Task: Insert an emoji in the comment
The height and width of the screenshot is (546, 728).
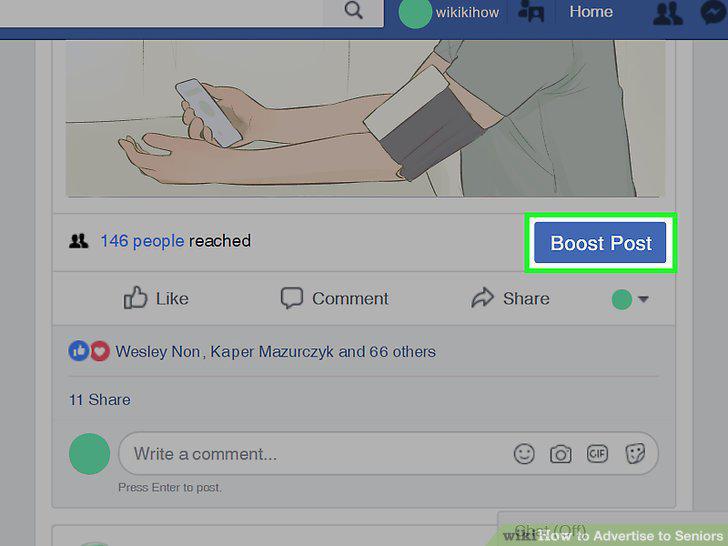Action: [524, 454]
